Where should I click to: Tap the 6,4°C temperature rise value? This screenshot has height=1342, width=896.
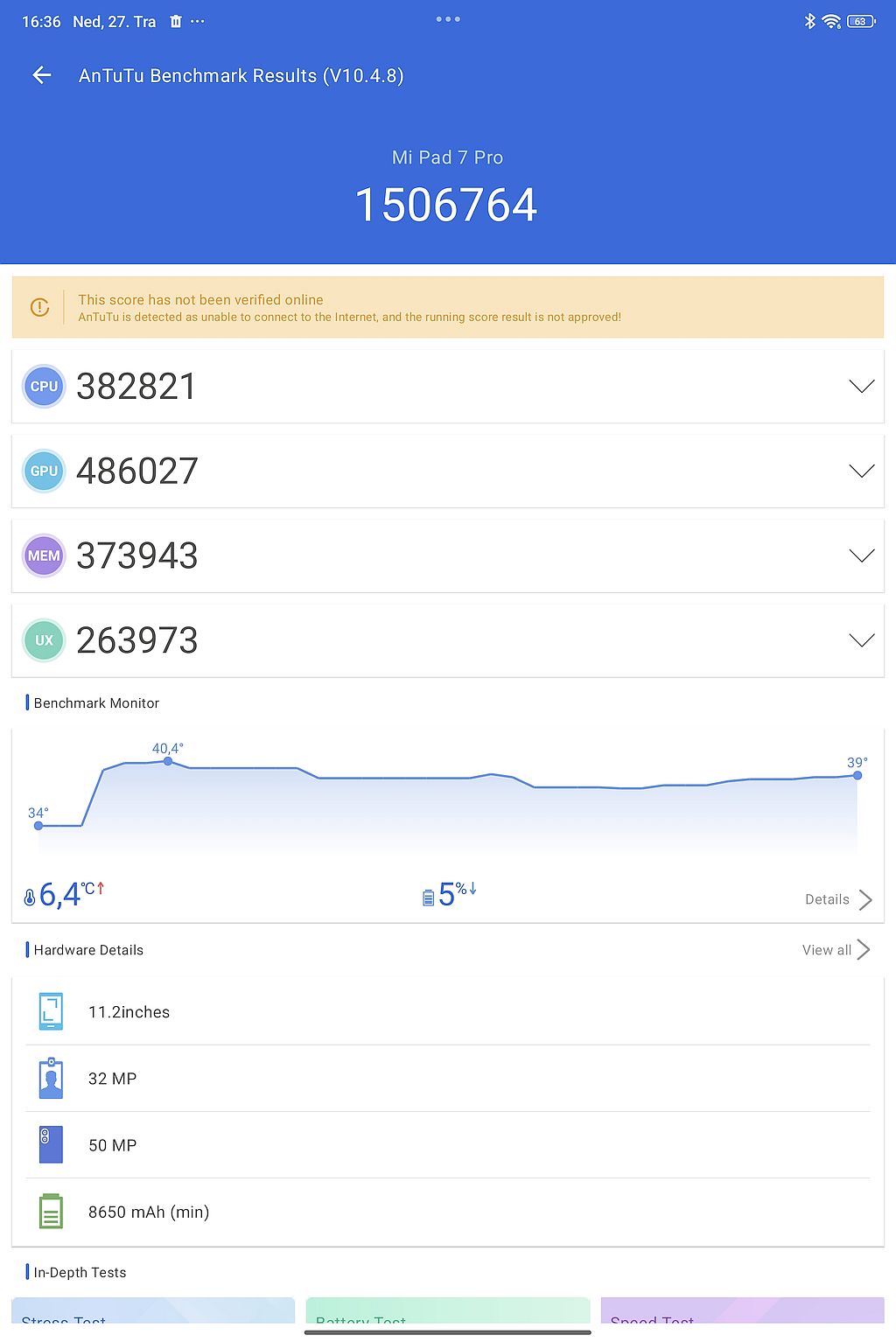(x=72, y=894)
